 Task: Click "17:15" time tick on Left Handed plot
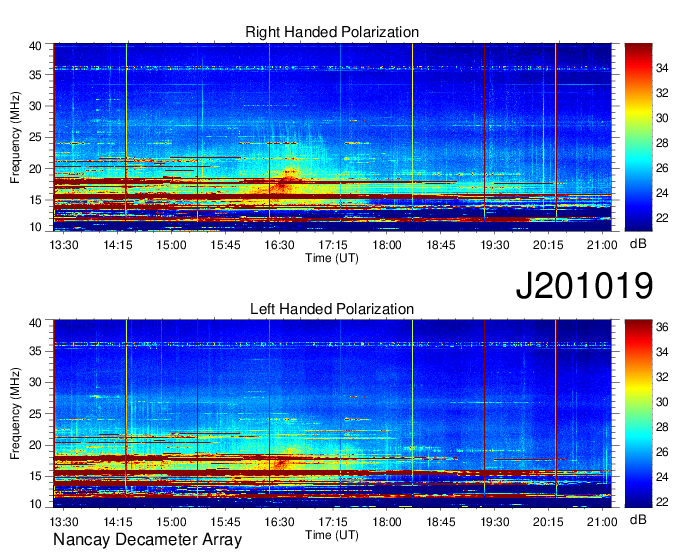coord(333,522)
